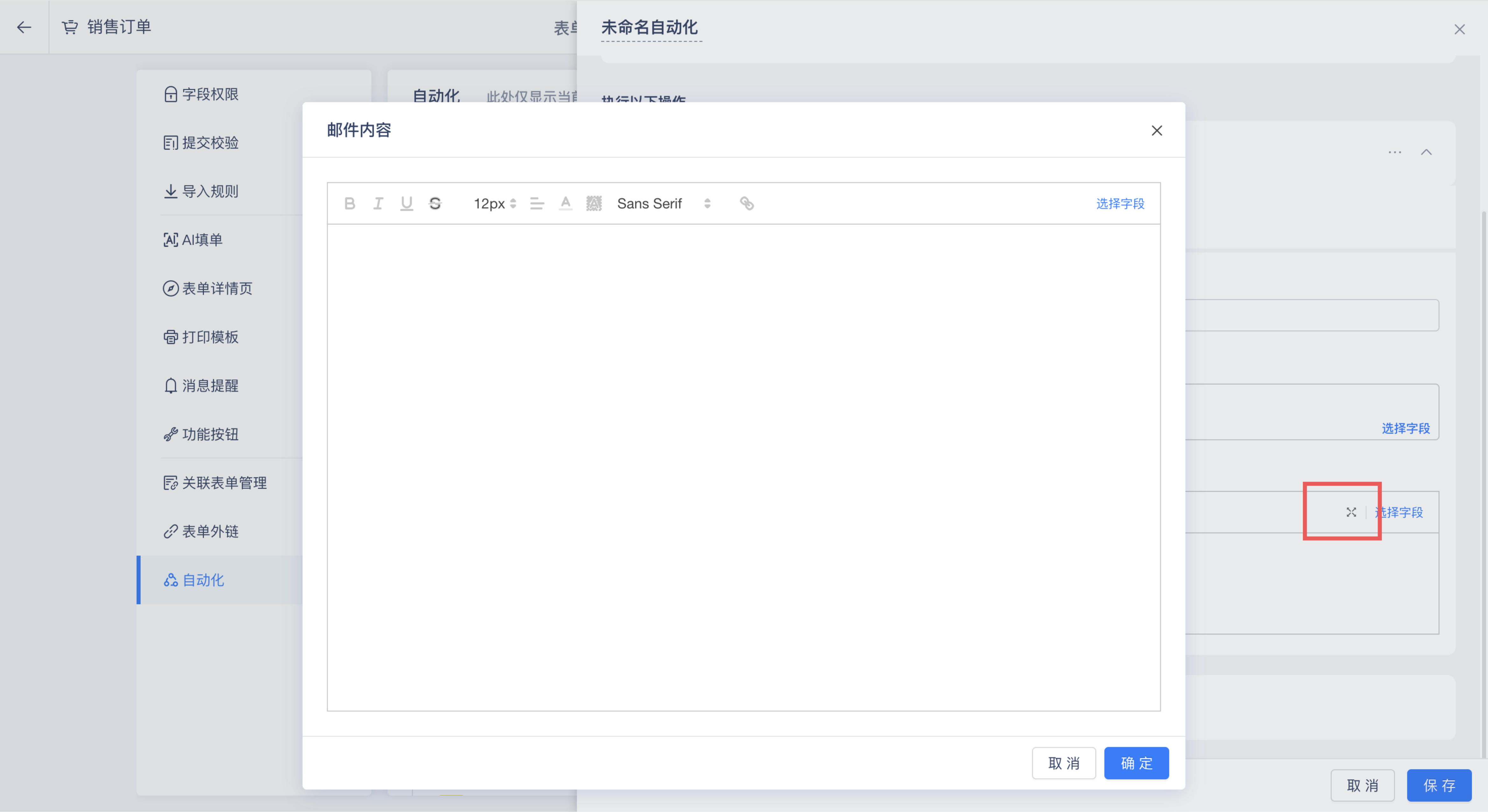The image size is (1488, 812).
Task: Open text background color picker
Action: (x=594, y=203)
